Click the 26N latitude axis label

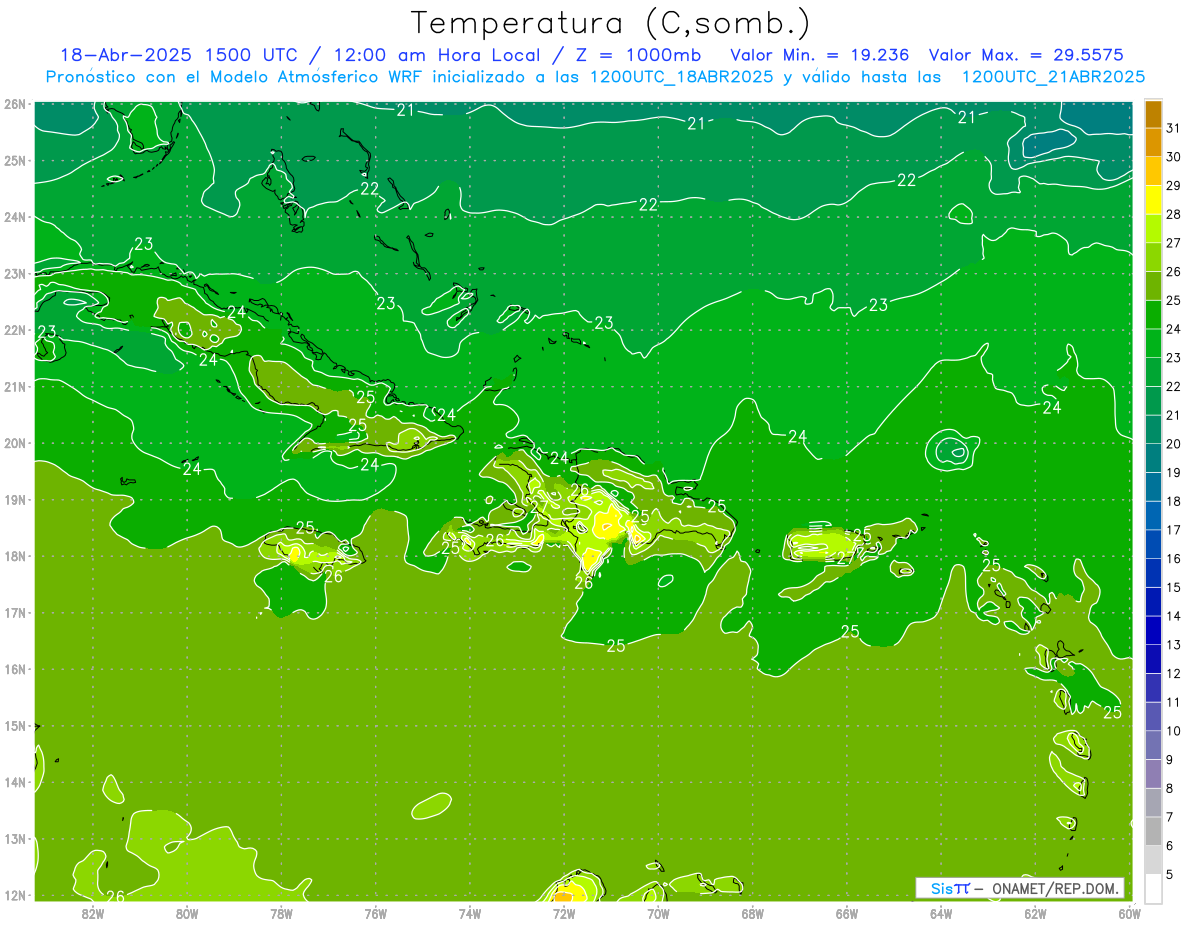[x=15, y=104]
